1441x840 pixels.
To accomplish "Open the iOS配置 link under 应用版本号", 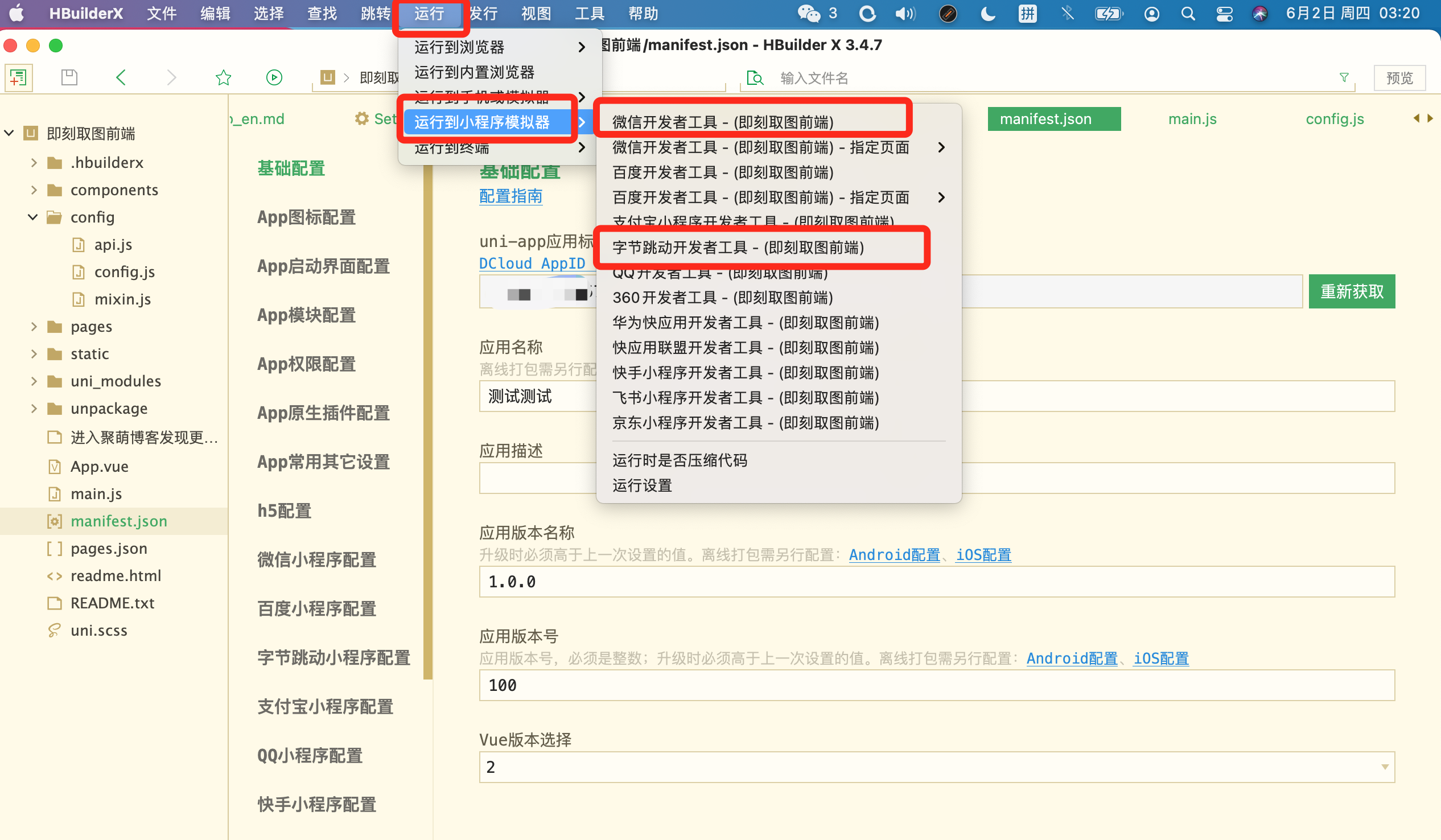I will click(1161, 658).
